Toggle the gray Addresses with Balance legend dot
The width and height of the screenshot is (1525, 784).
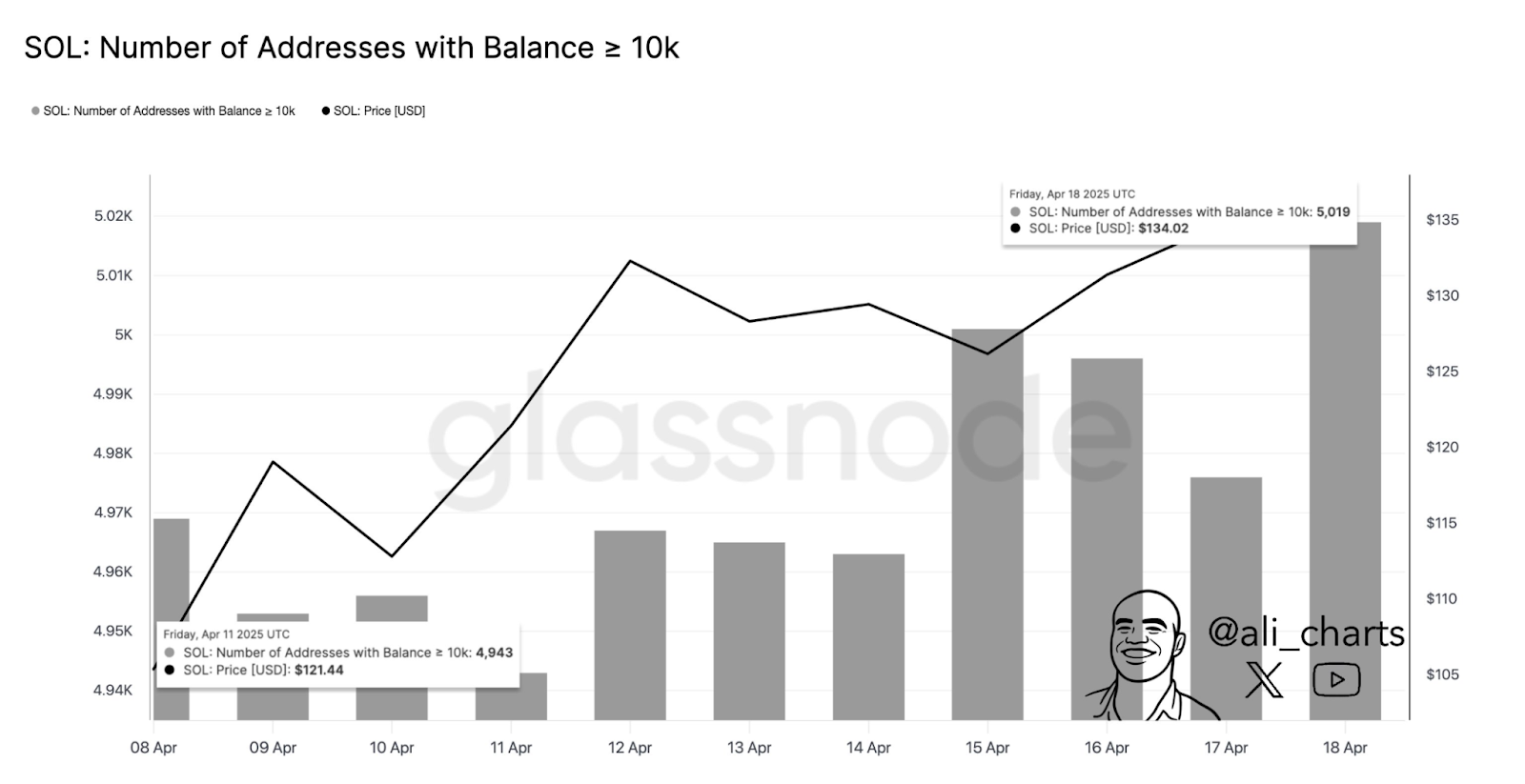pos(35,111)
